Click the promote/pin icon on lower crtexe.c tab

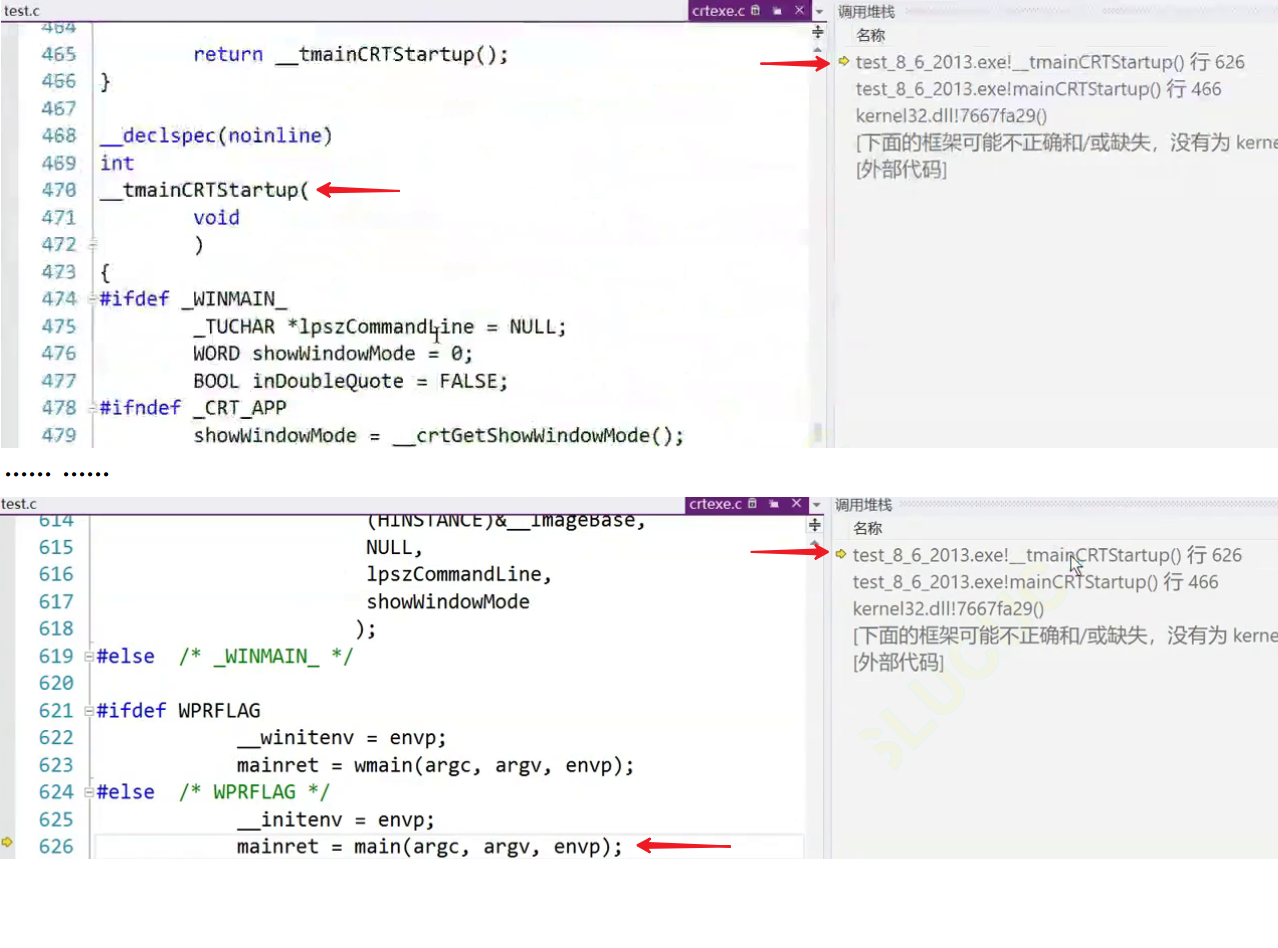tap(774, 504)
